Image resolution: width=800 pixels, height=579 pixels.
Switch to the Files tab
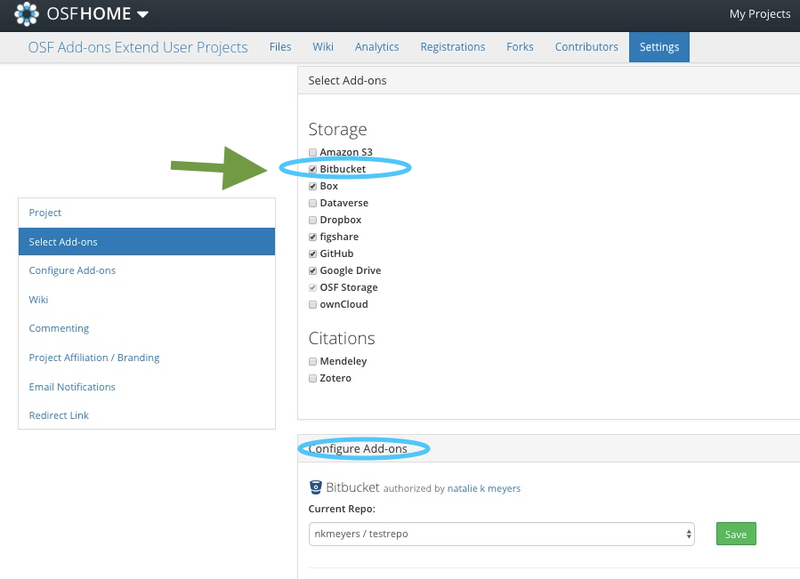[280, 47]
